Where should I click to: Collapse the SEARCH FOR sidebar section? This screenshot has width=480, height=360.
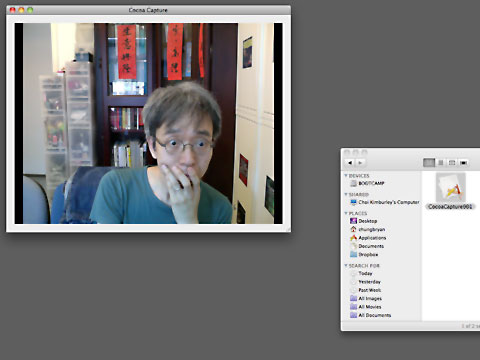pos(346,266)
